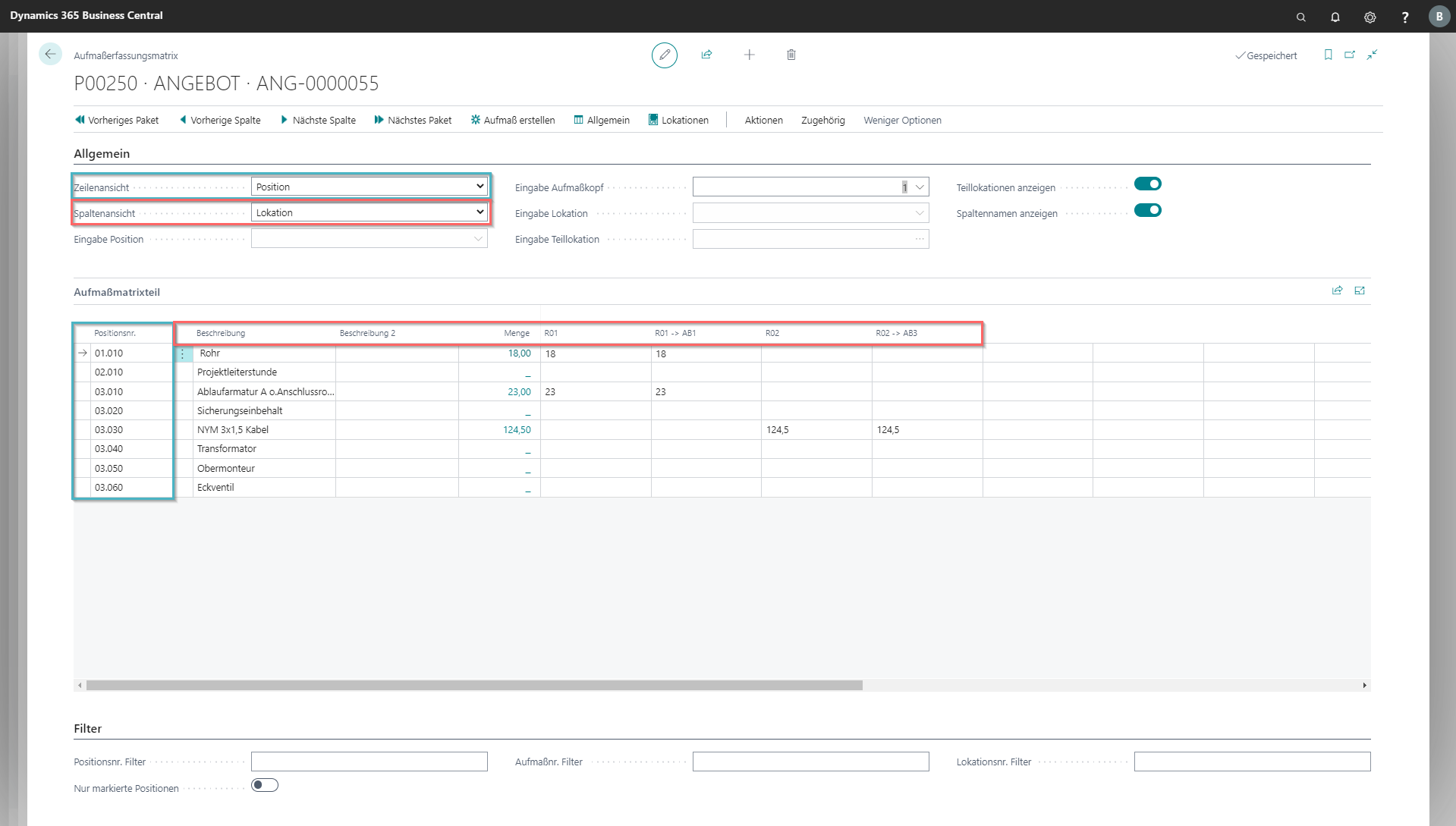Open the settings gear icon

(1370, 17)
